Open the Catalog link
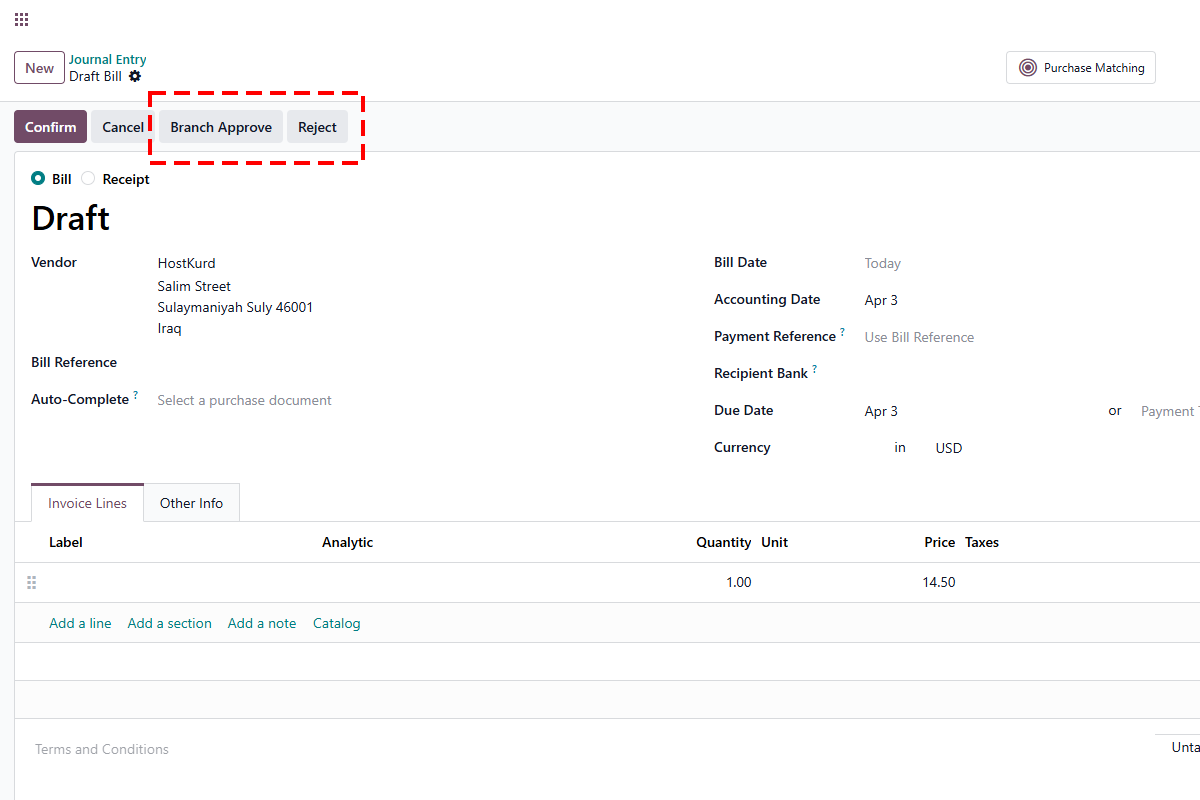Viewport: 1200px width, 800px height. tap(336, 623)
